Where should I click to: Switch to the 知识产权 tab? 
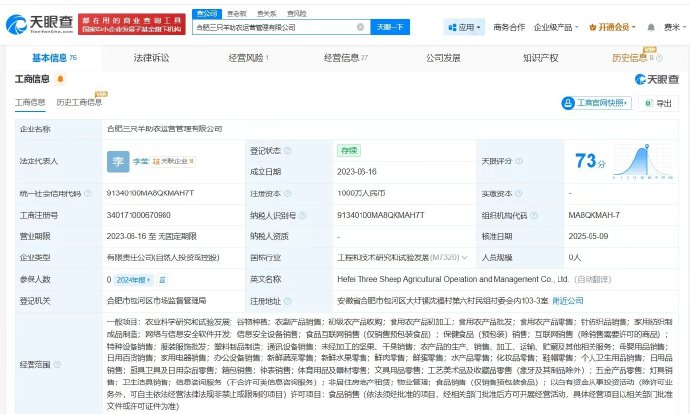pos(540,58)
